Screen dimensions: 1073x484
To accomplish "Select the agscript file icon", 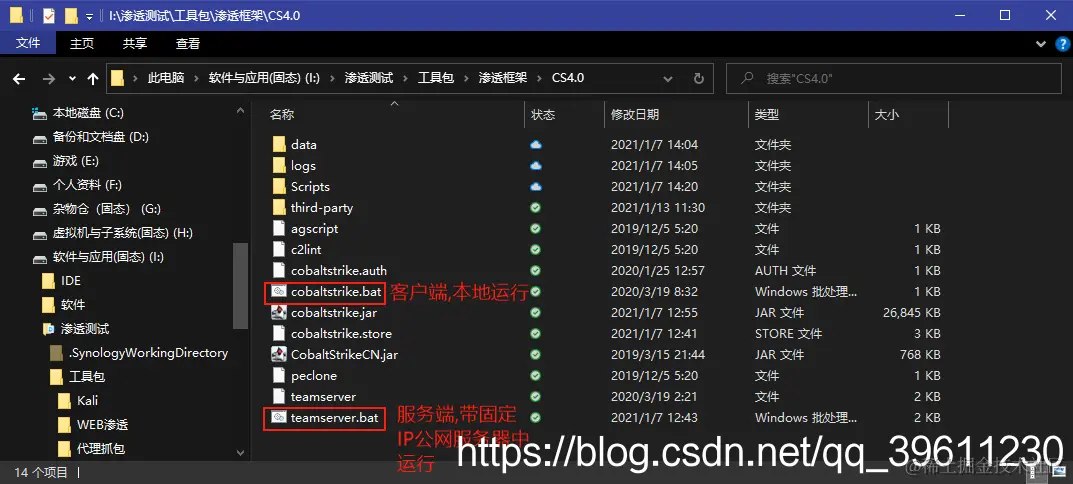I will point(279,229).
